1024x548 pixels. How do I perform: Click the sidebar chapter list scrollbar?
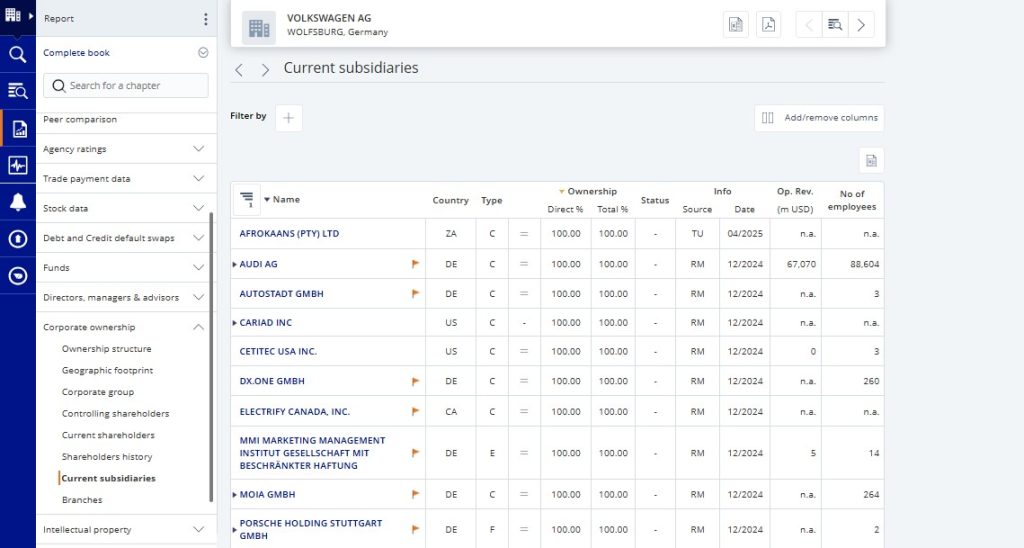211,357
